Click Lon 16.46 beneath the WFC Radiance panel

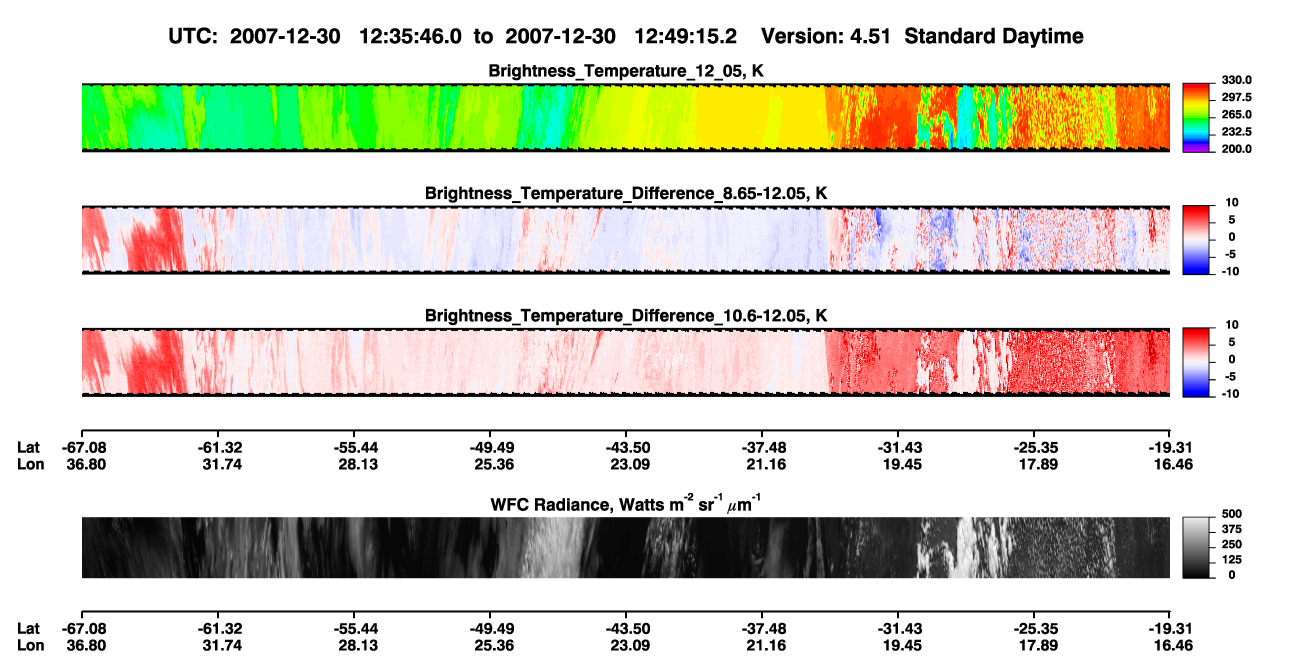point(1173,644)
